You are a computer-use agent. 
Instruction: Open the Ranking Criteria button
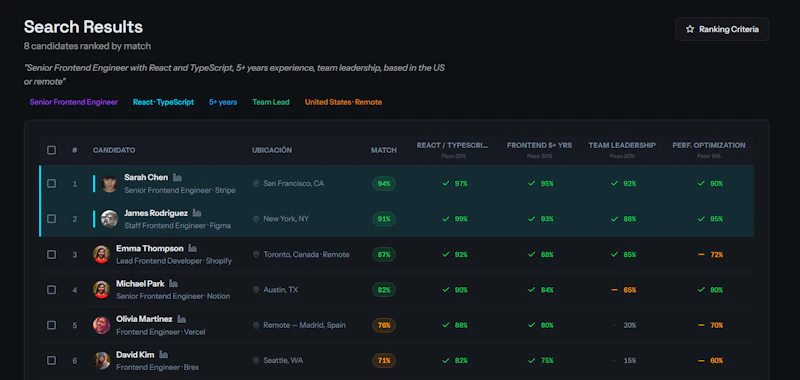(722, 29)
